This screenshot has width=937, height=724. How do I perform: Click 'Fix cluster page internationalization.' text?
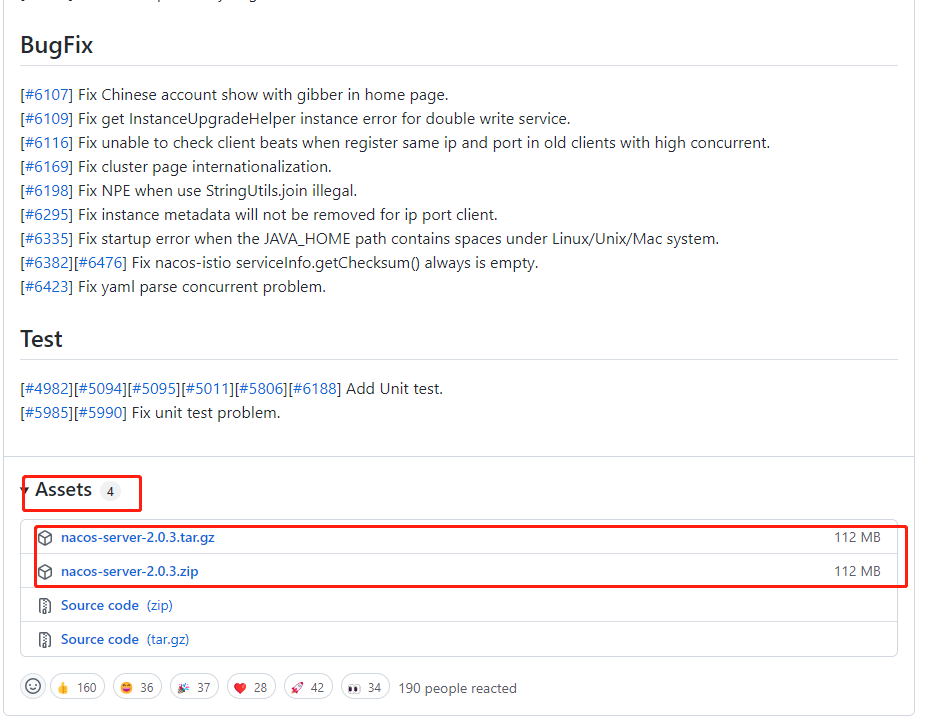tap(205, 167)
